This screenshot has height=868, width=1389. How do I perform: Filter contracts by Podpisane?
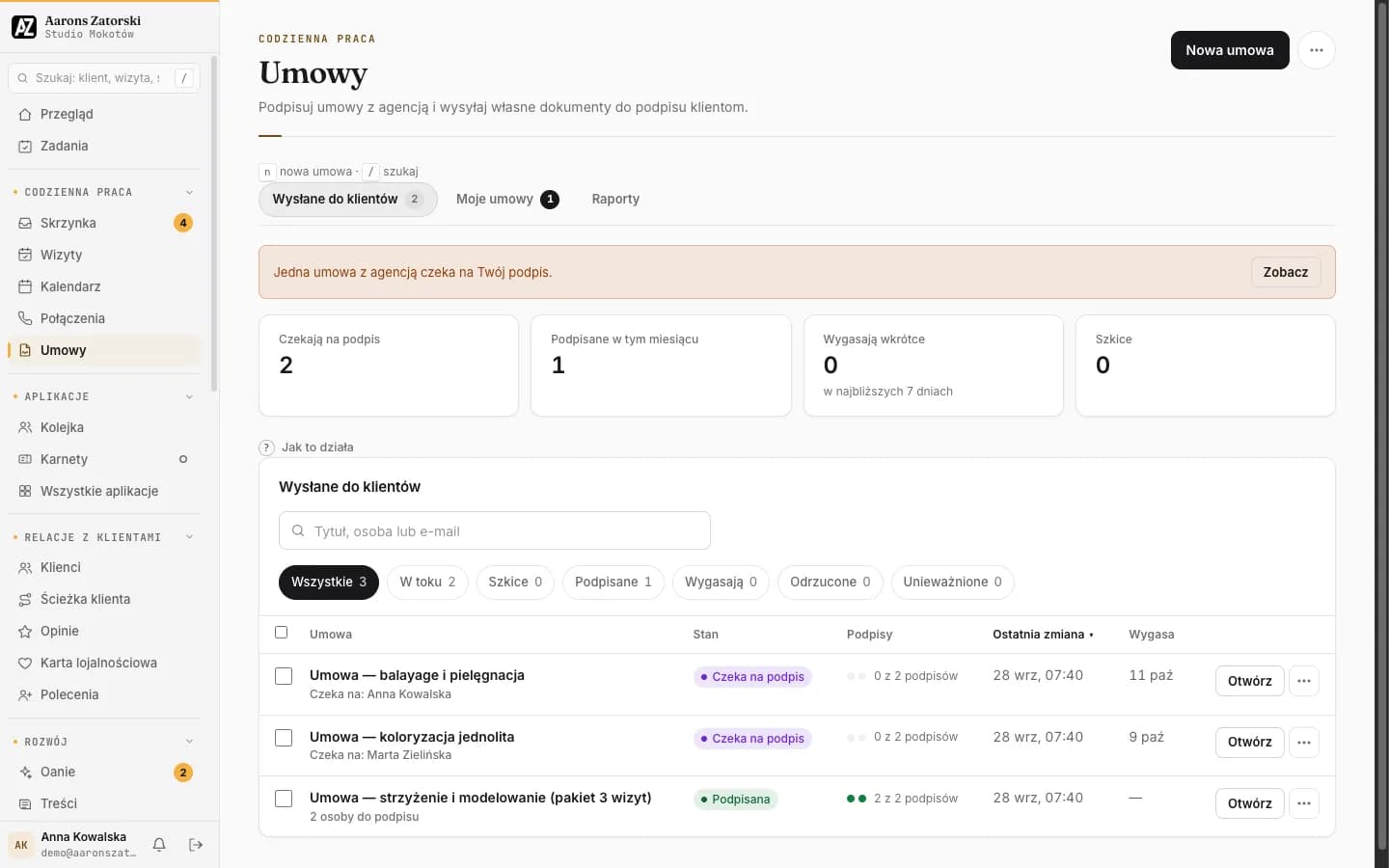(613, 582)
